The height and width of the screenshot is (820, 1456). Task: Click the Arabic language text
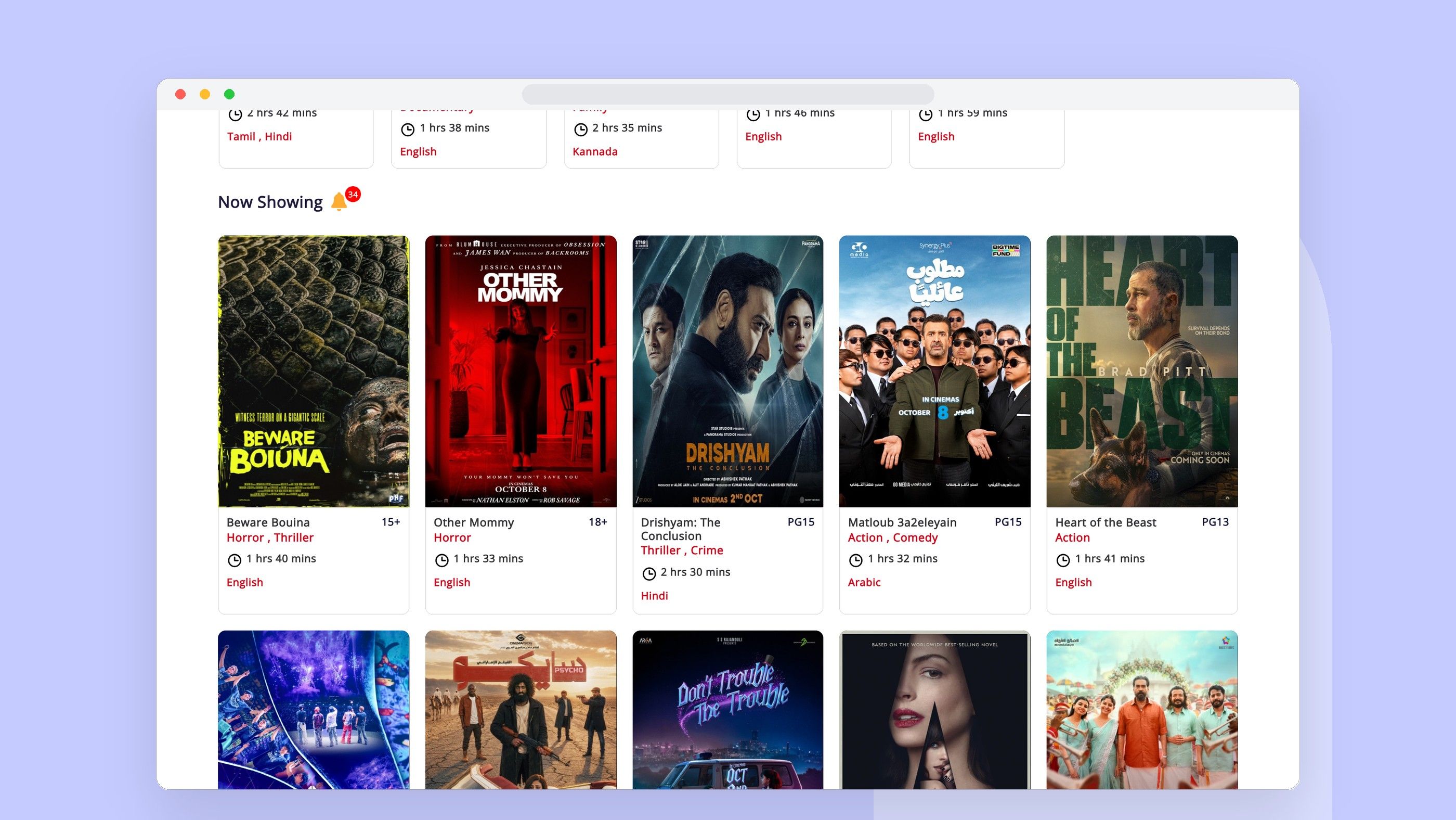(x=864, y=582)
